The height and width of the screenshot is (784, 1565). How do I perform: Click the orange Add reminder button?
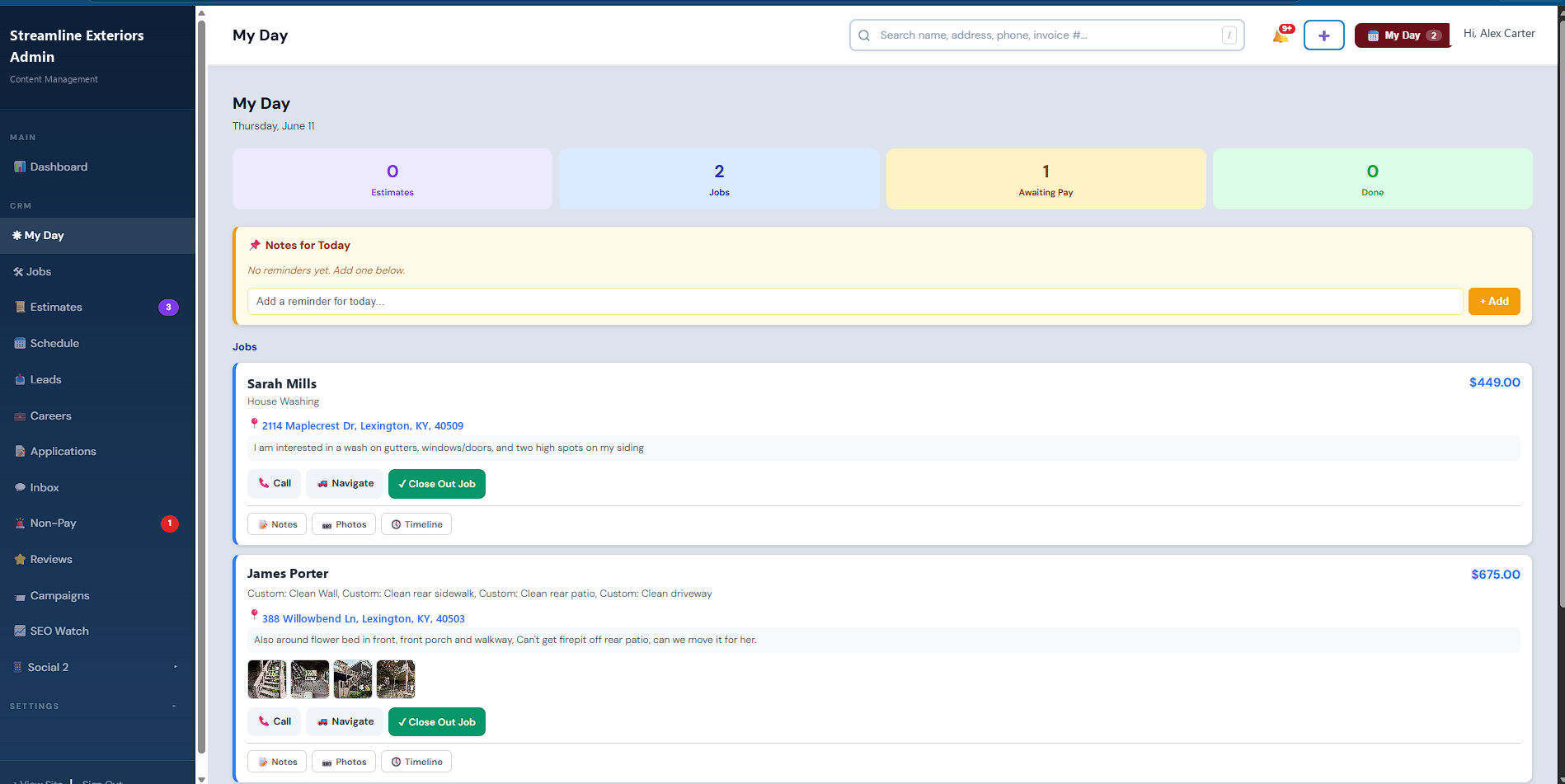pos(1494,301)
